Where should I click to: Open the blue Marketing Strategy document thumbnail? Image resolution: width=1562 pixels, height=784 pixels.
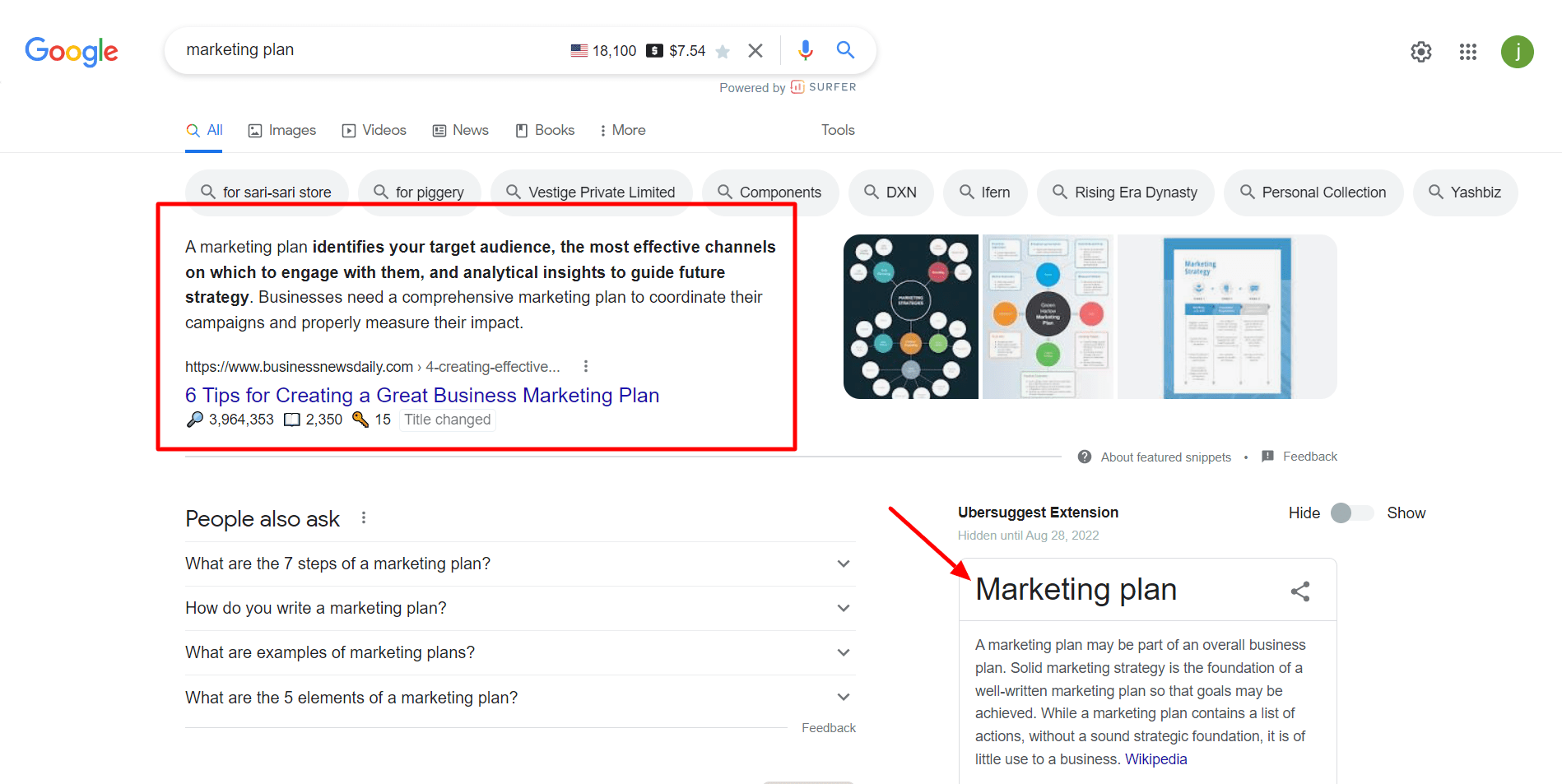[x=1227, y=317]
